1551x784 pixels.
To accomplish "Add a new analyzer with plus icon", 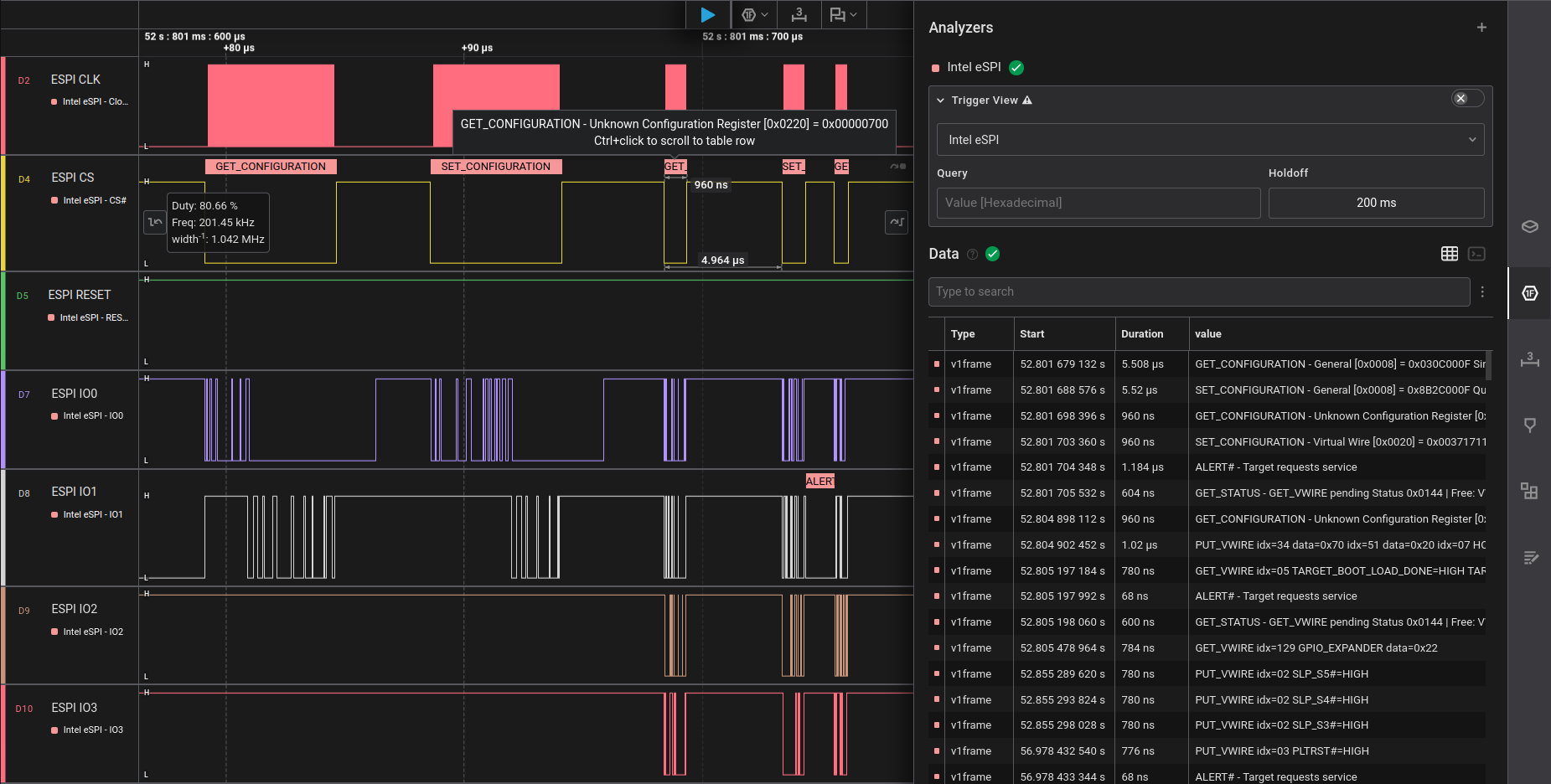I will point(1481,28).
